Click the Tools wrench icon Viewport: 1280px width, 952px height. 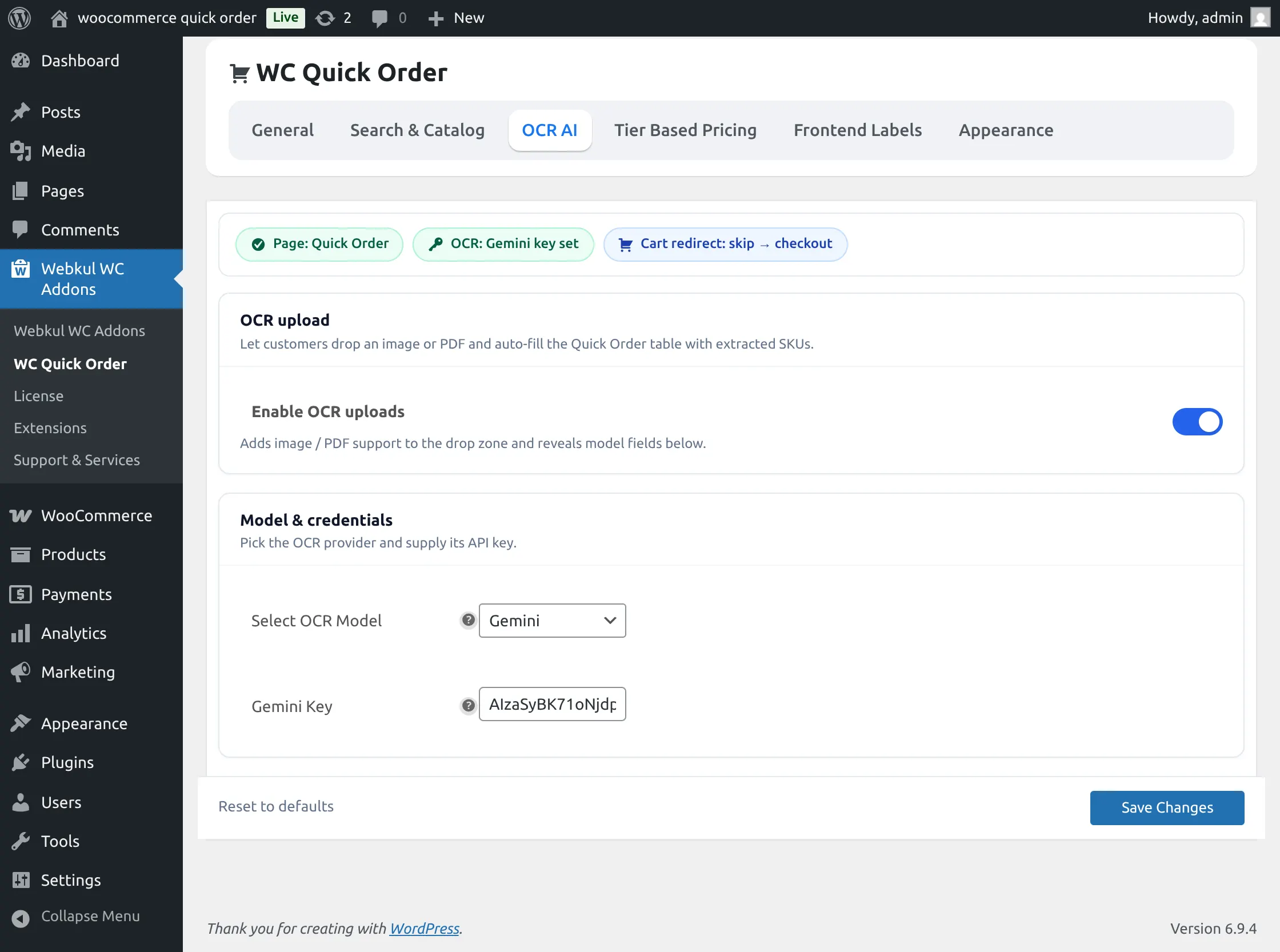coord(21,841)
